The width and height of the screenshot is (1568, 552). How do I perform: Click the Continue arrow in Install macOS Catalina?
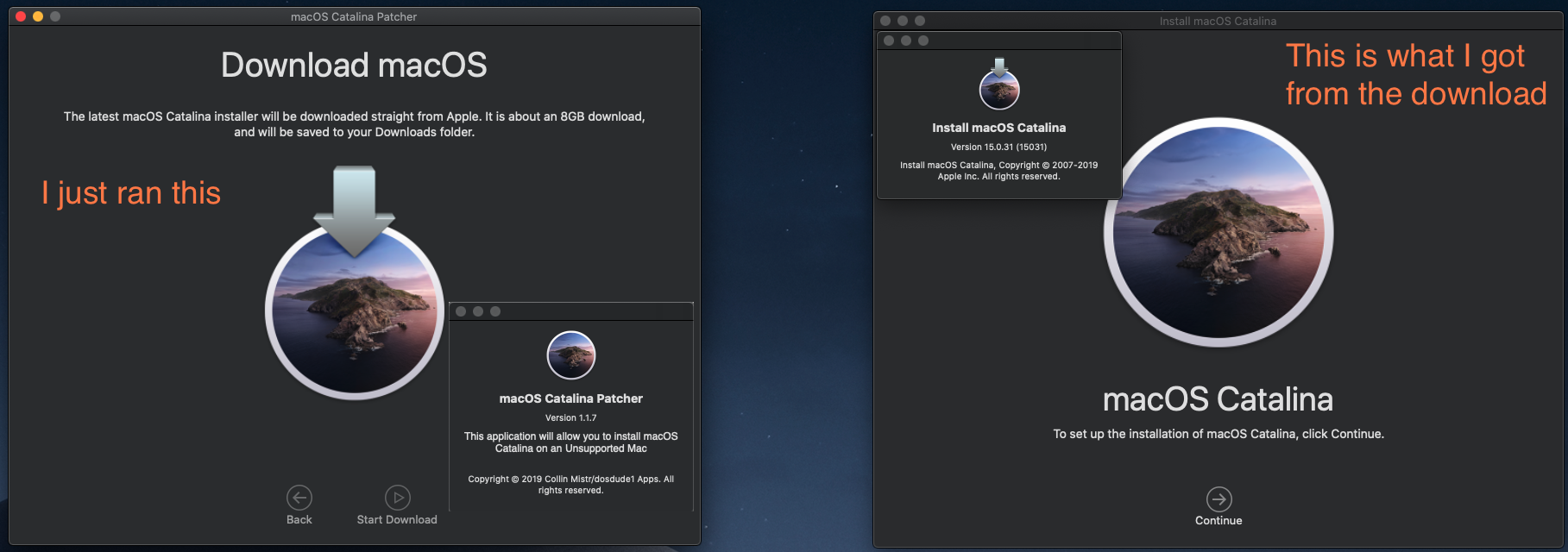(1219, 499)
